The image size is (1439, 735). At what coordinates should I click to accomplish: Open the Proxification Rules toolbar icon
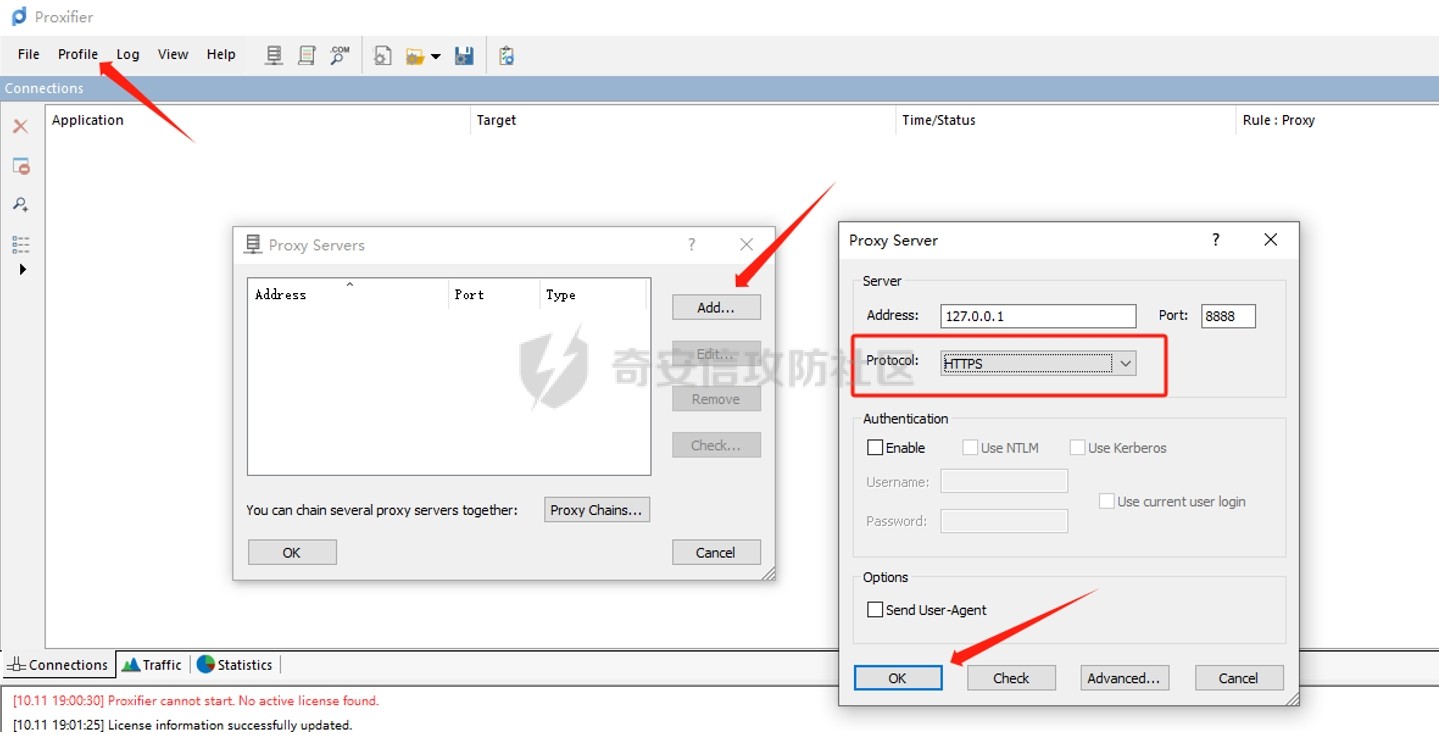pos(307,56)
